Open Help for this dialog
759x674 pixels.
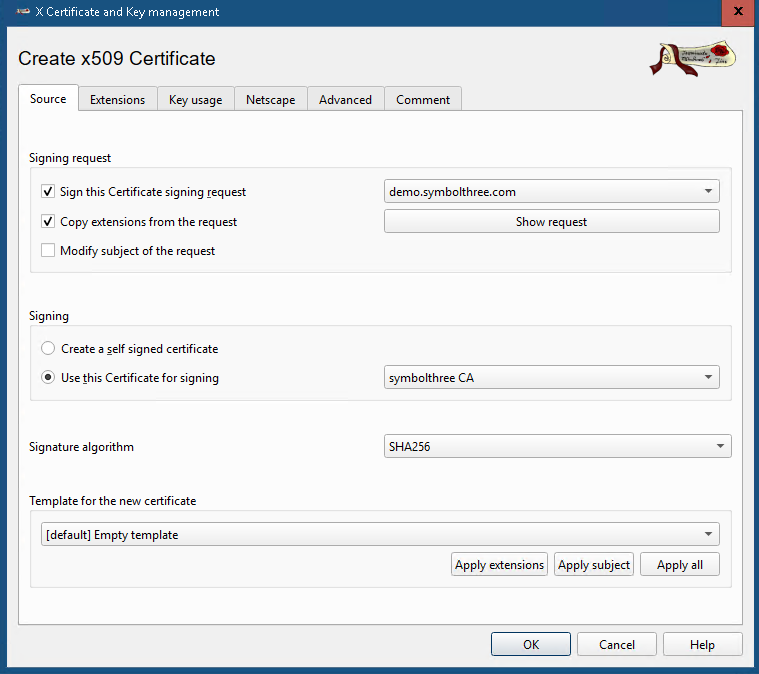pos(702,644)
